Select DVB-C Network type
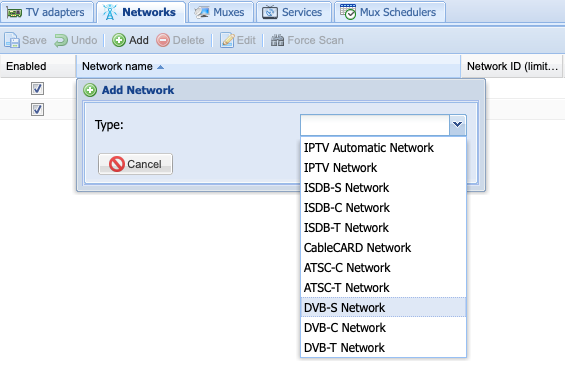565x376 pixels. coord(383,328)
